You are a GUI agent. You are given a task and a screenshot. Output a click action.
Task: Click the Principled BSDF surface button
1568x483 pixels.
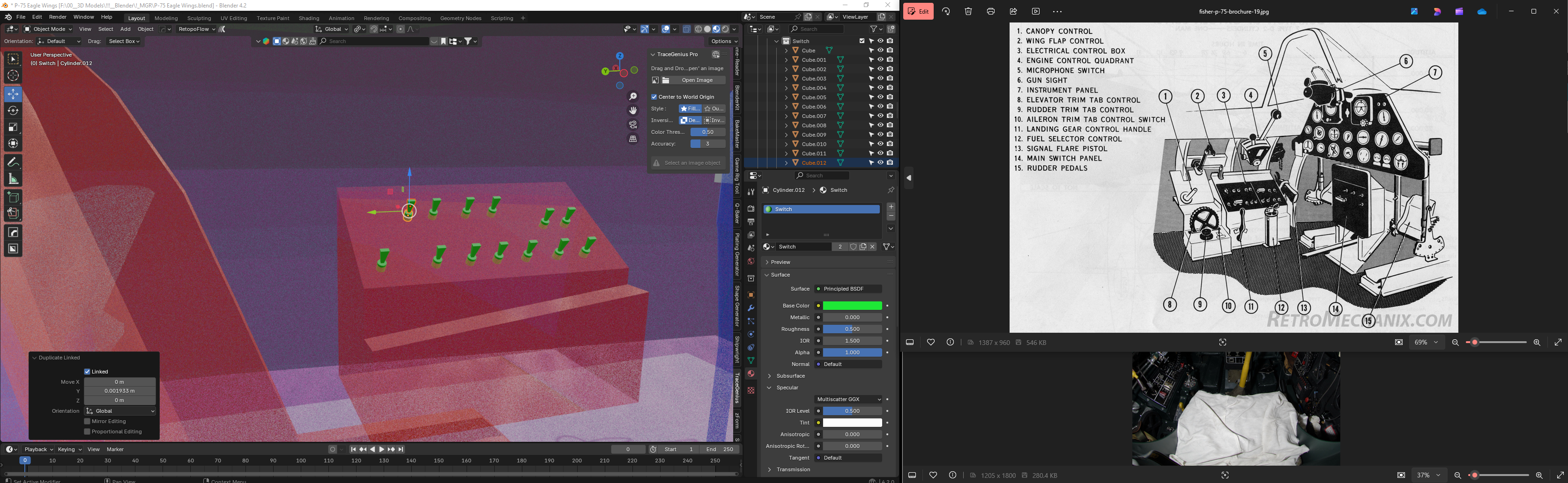pyautogui.click(x=848, y=289)
